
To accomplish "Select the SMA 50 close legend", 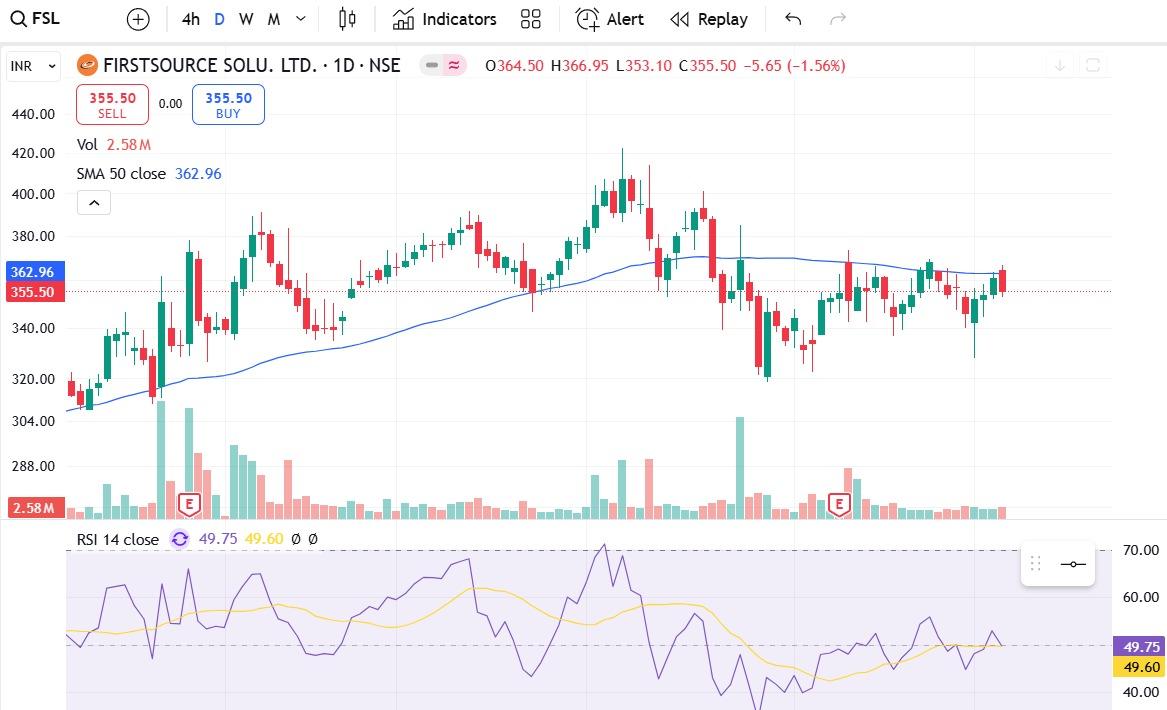I will click(x=149, y=173).
